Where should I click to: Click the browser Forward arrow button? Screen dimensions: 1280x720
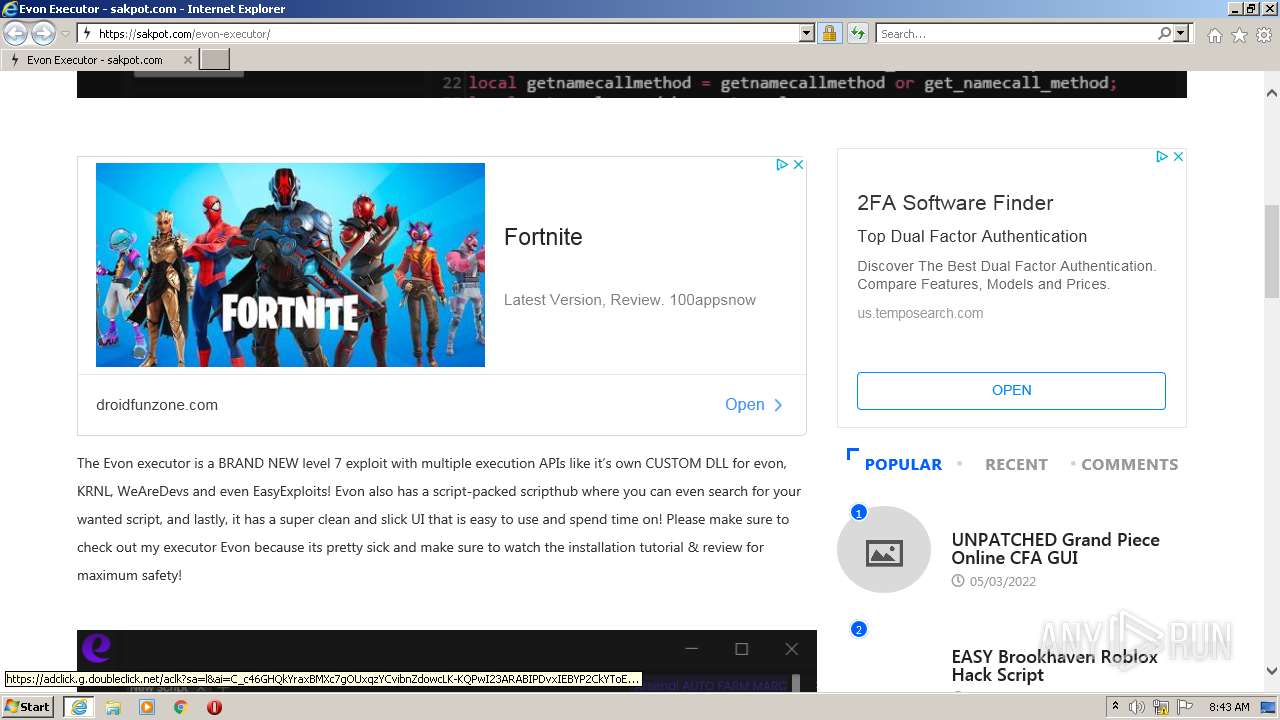tap(43, 33)
